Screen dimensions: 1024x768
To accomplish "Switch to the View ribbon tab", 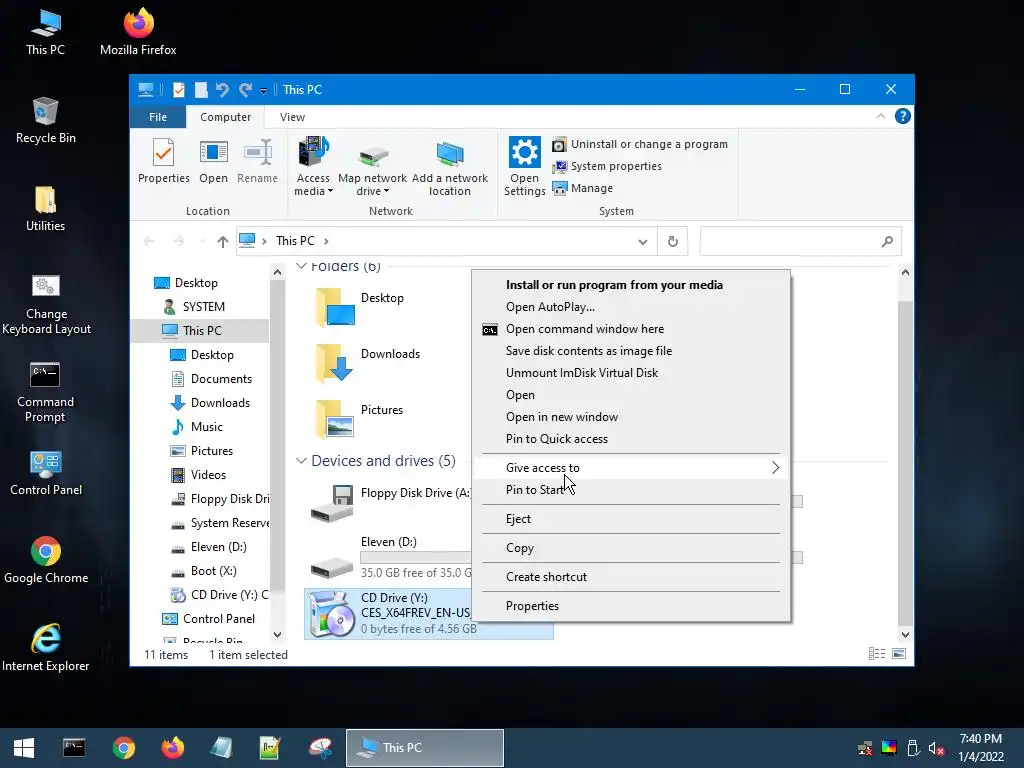I will pyautogui.click(x=292, y=117).
